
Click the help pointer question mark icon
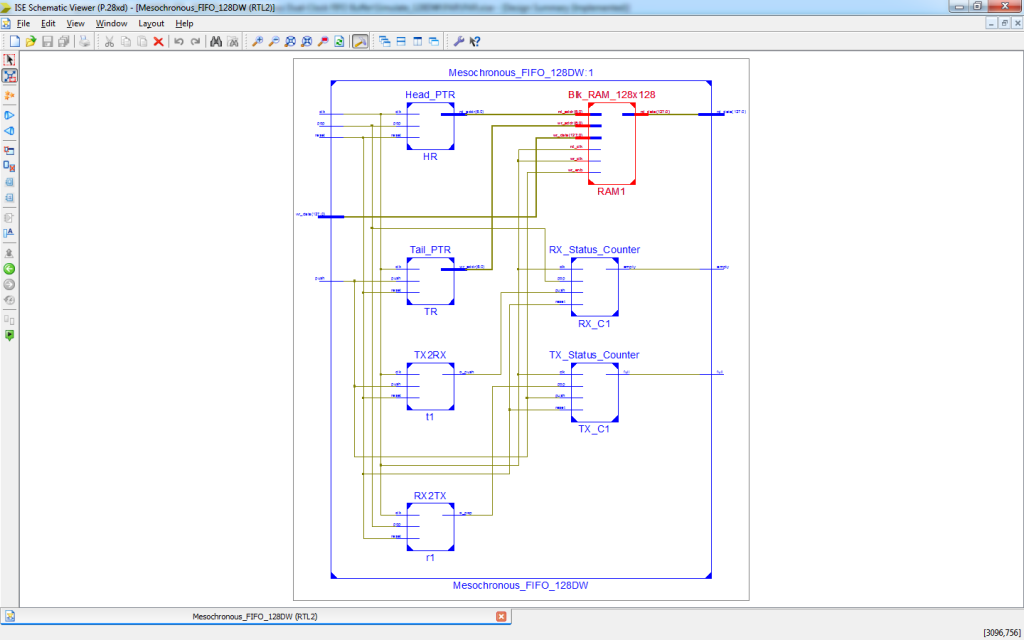point(475,42)
